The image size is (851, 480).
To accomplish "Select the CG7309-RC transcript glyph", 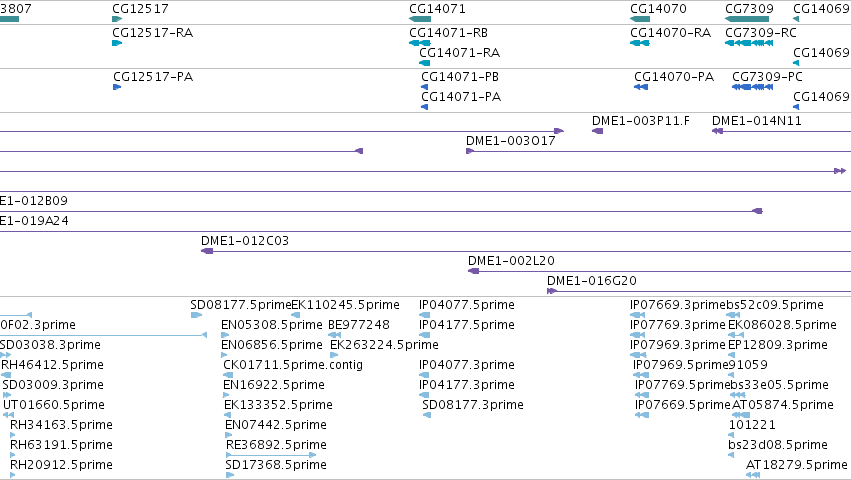I will [749, 43].
